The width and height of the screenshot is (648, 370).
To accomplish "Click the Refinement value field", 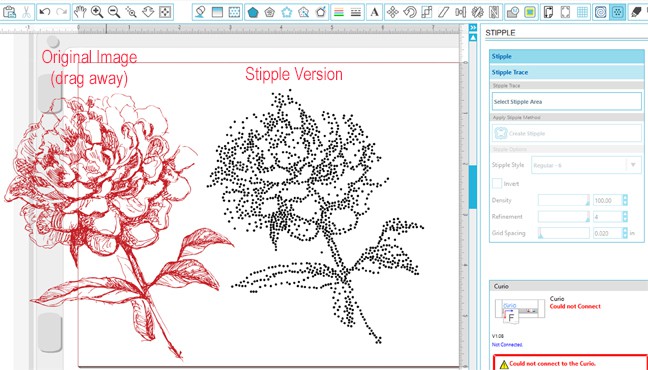I will 608,217.
